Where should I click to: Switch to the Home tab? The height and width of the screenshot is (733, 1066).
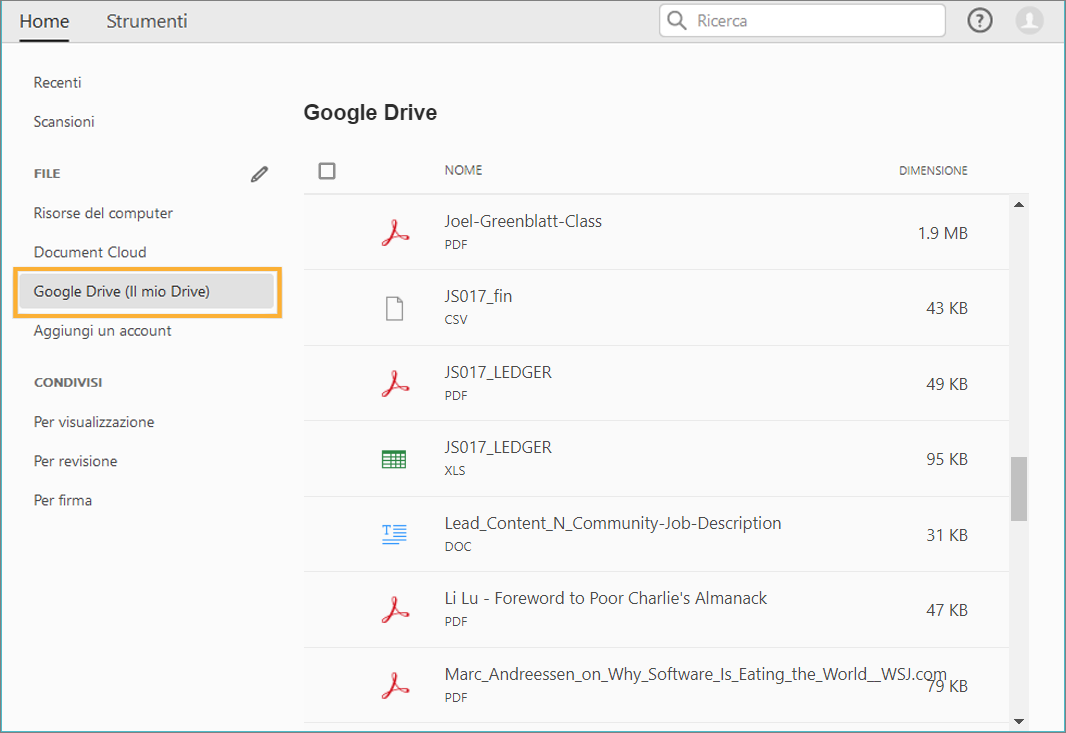[44, 21]
